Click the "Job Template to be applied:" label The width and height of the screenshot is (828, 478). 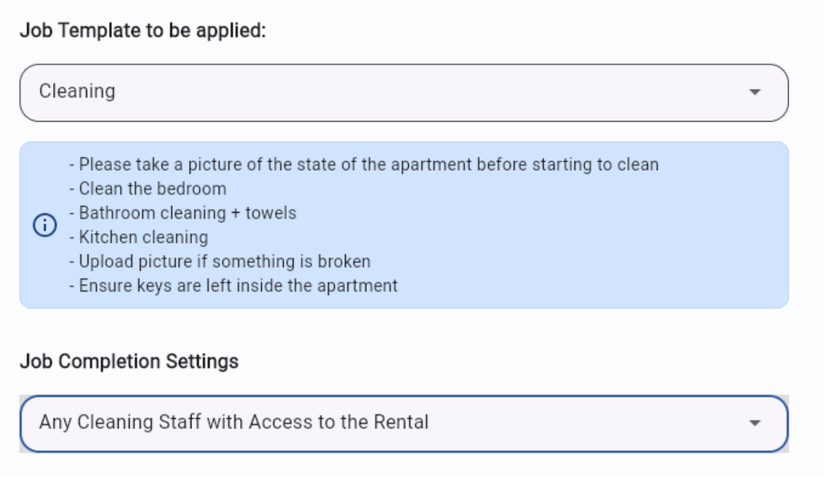tap(143, 30)
